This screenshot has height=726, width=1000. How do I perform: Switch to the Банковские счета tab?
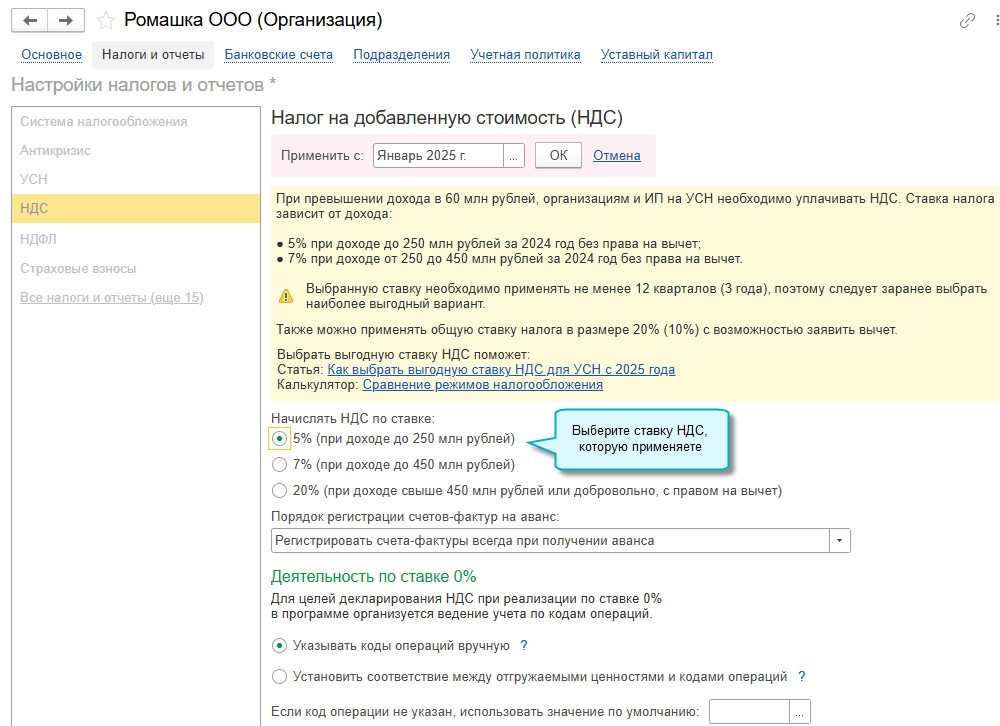tap(278, 55)
